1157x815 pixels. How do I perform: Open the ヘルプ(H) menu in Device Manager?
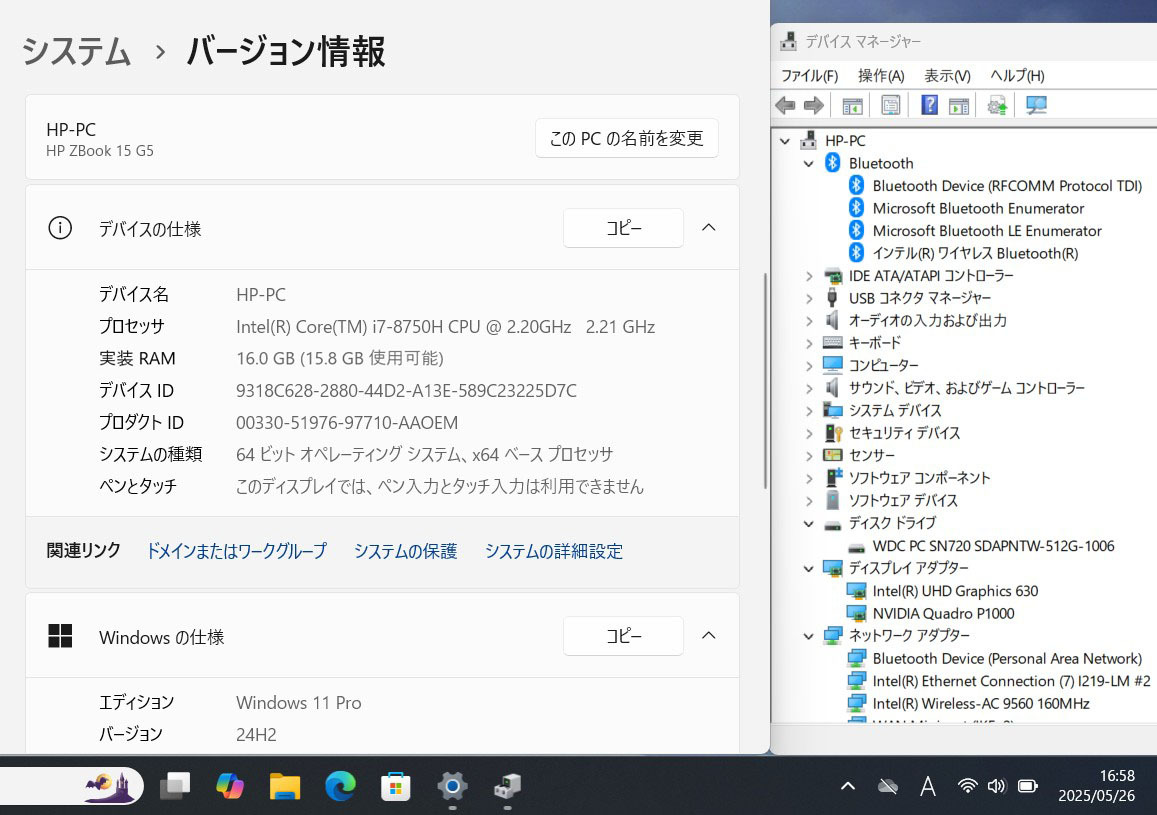click(x=1017, y=75)
